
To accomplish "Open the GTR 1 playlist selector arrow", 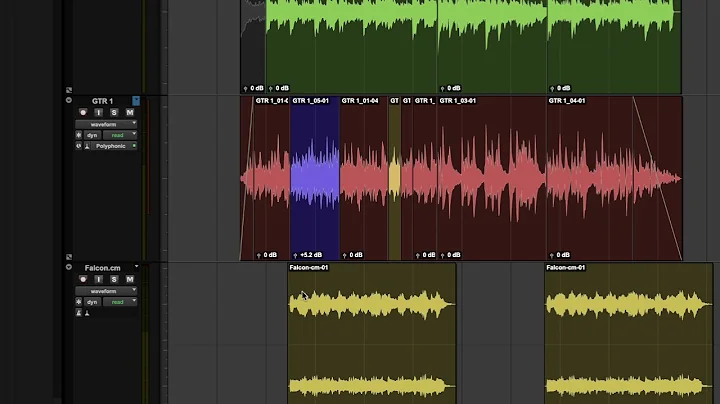I will coord(136,101).
